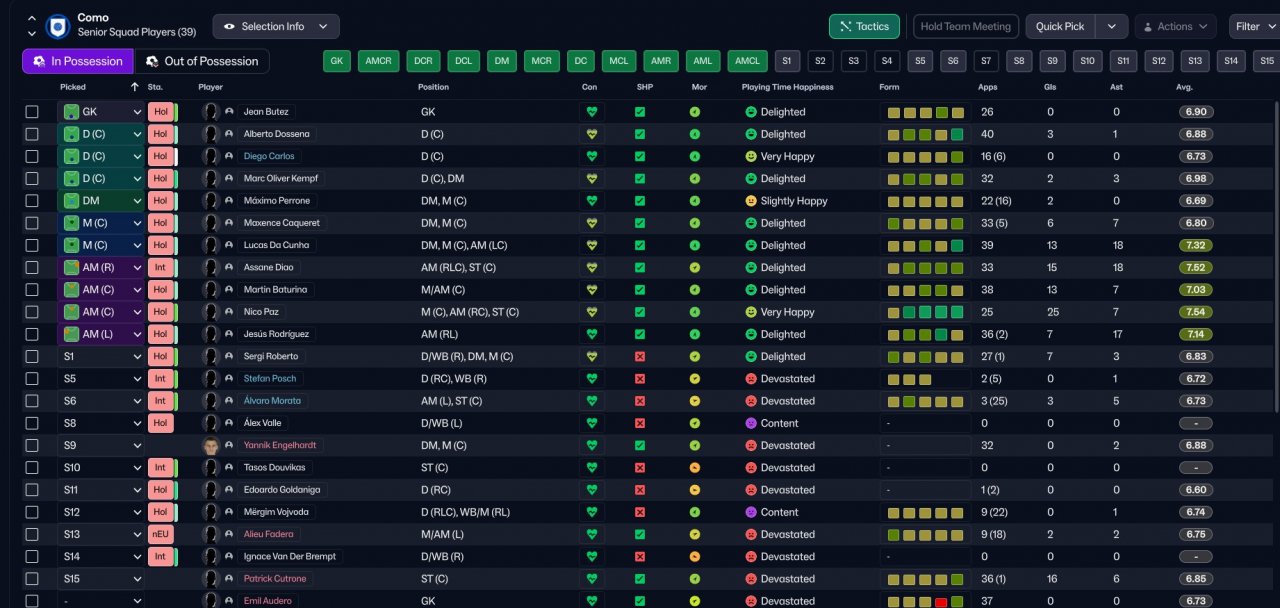Switch to the Out of Possession tab

coord(202,61)
